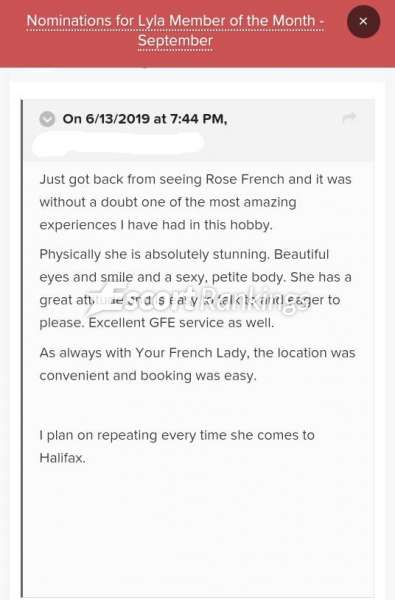Click the 6/13/2019 quote date header

(x=145, y=119)
